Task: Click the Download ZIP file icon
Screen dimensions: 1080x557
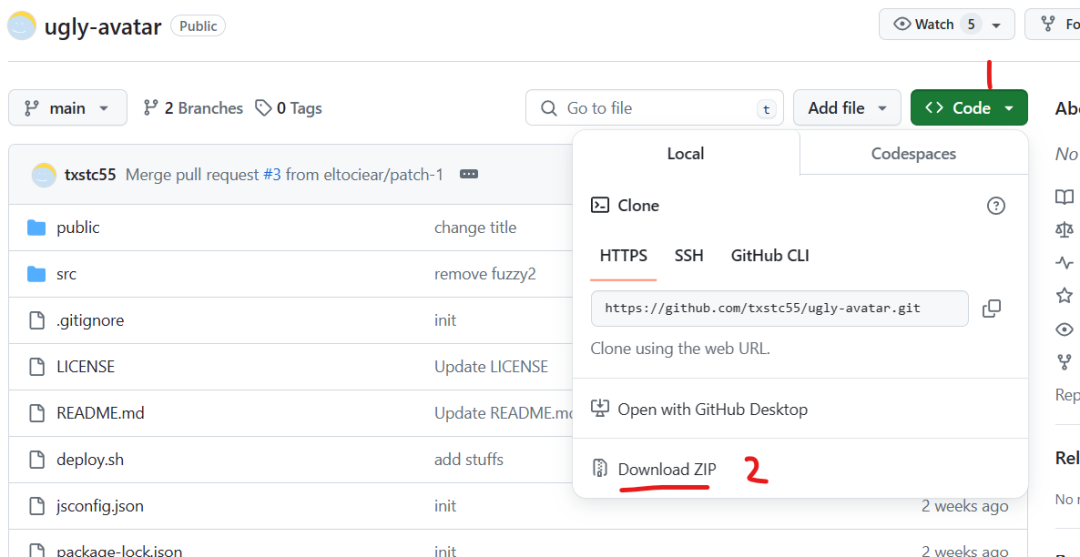Action: click(x=600, y=469)
